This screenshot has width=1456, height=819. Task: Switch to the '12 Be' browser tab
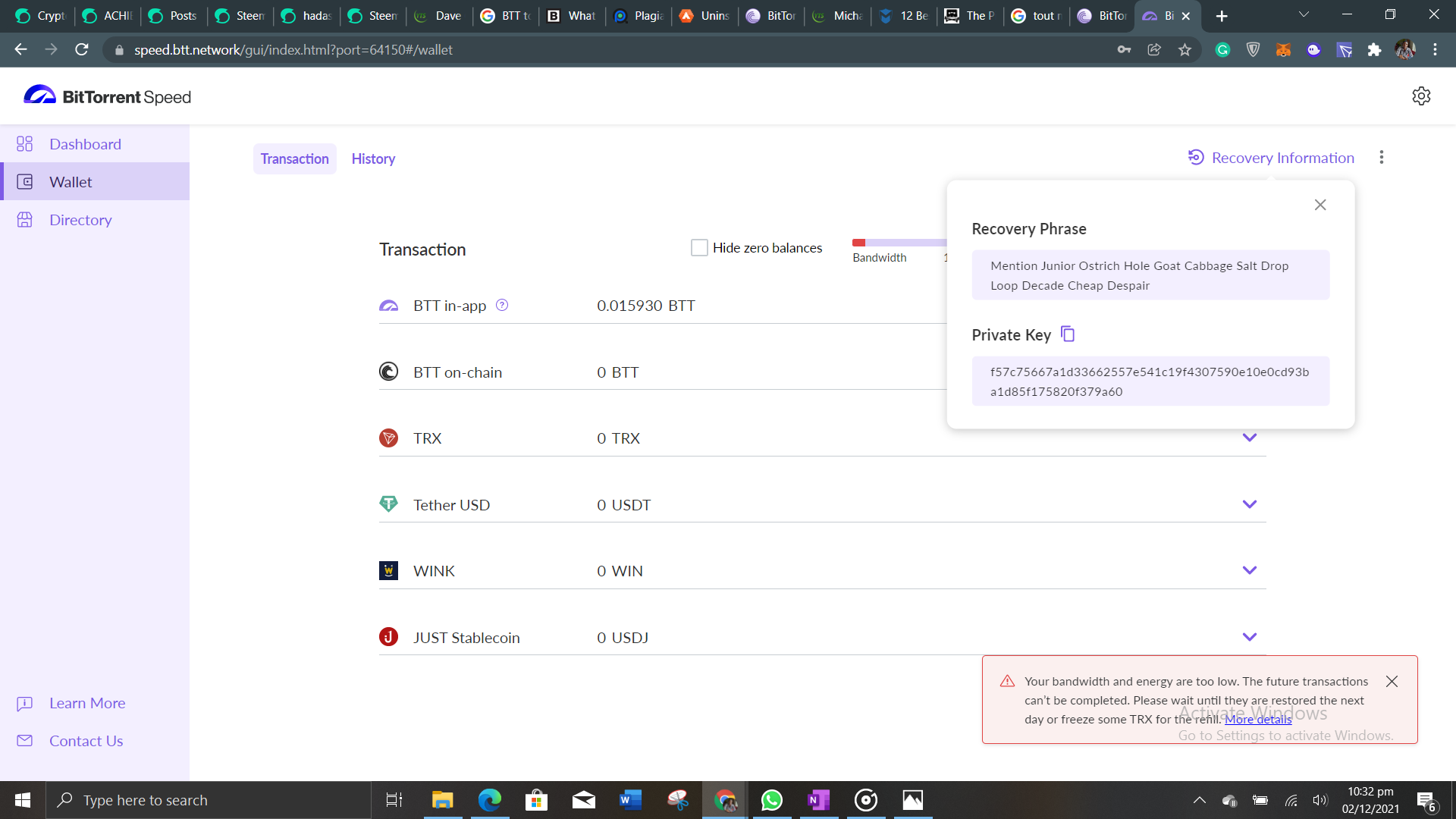pos(904,16)
